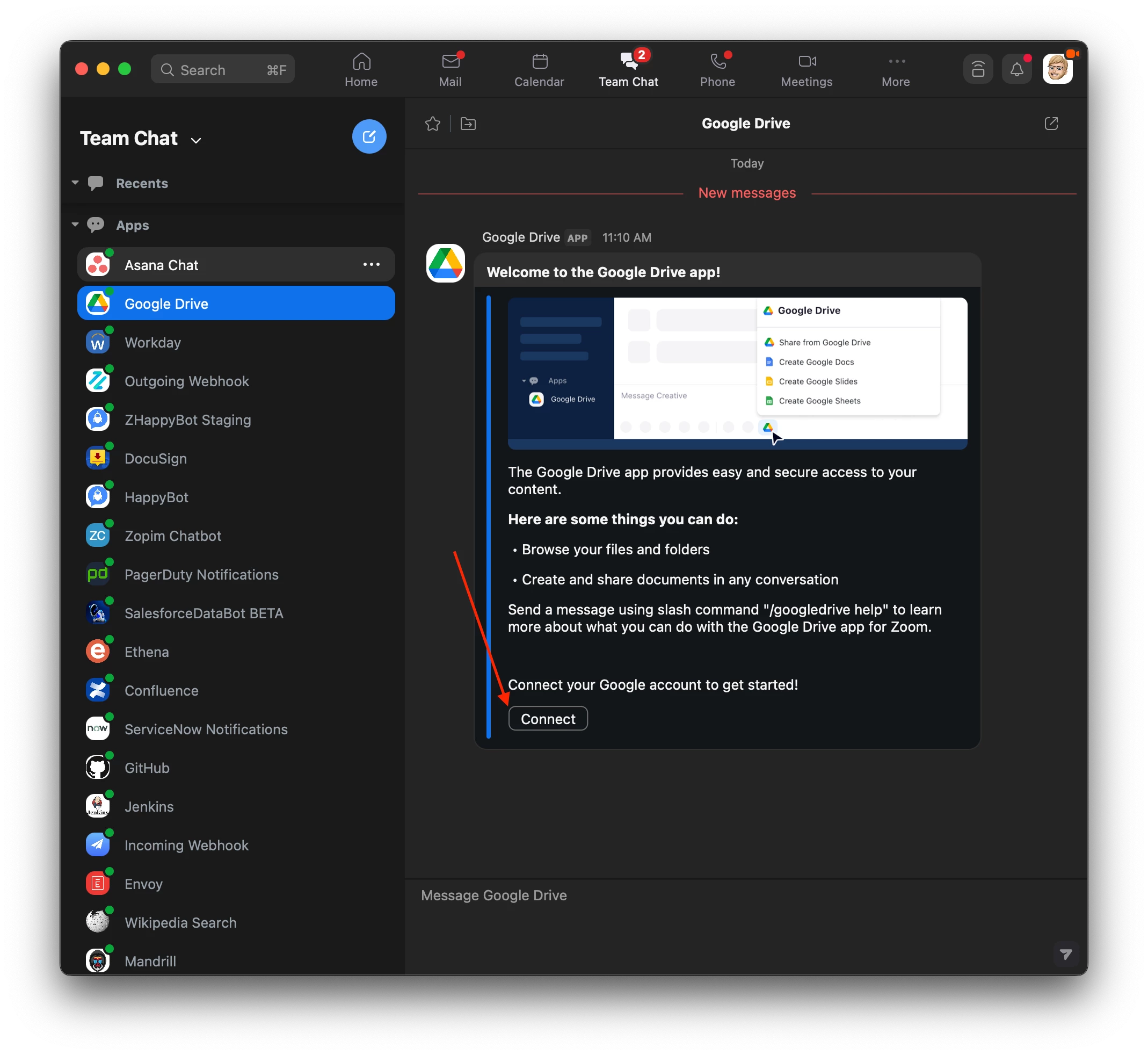Open the Mail section
The height and width of the screenshot is (1055, 1148).
[450, 70]
